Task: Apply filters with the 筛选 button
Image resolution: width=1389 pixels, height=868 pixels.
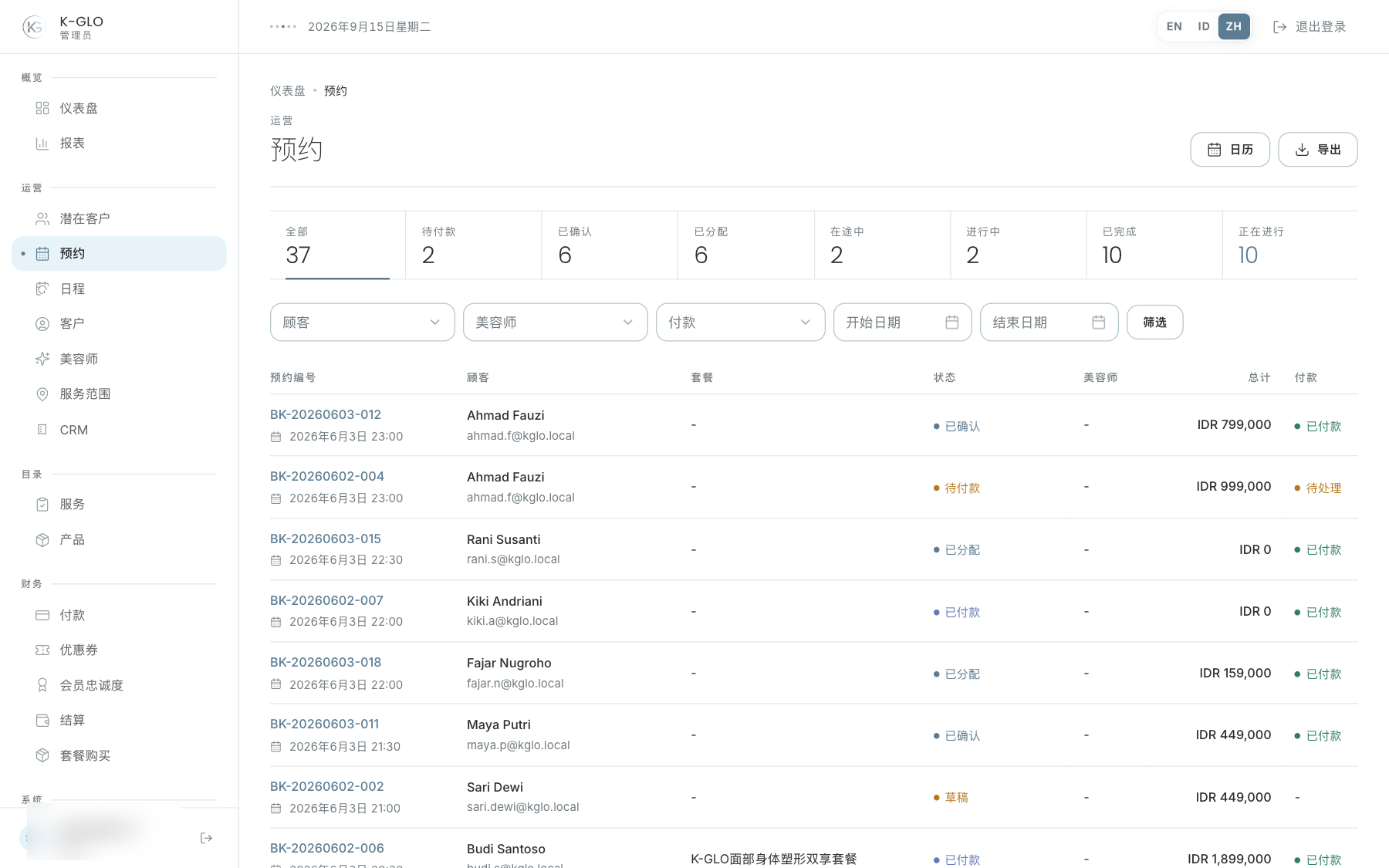Action: tap(1154, 323)
